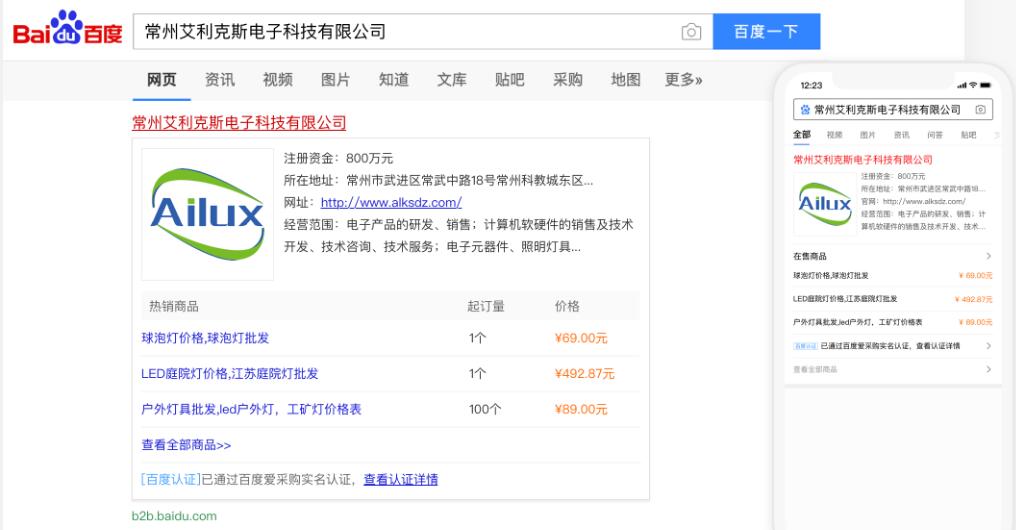The image size is (1016, 530).
Task: Switch to the 视频 tab
Action: [x=278, y=80]
